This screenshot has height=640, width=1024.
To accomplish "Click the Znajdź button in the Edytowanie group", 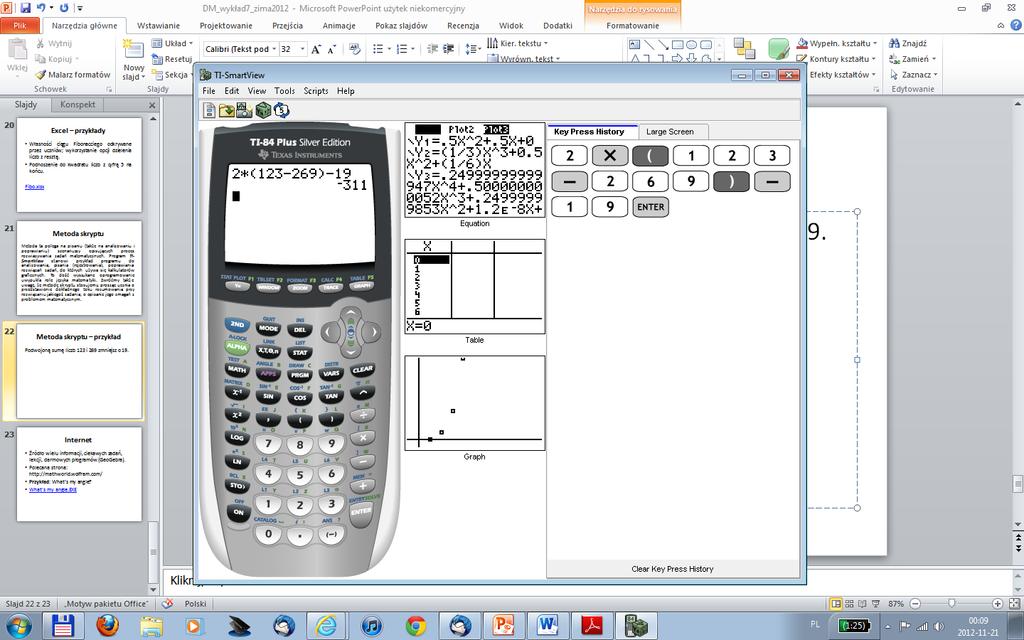I will click(908, 43).
